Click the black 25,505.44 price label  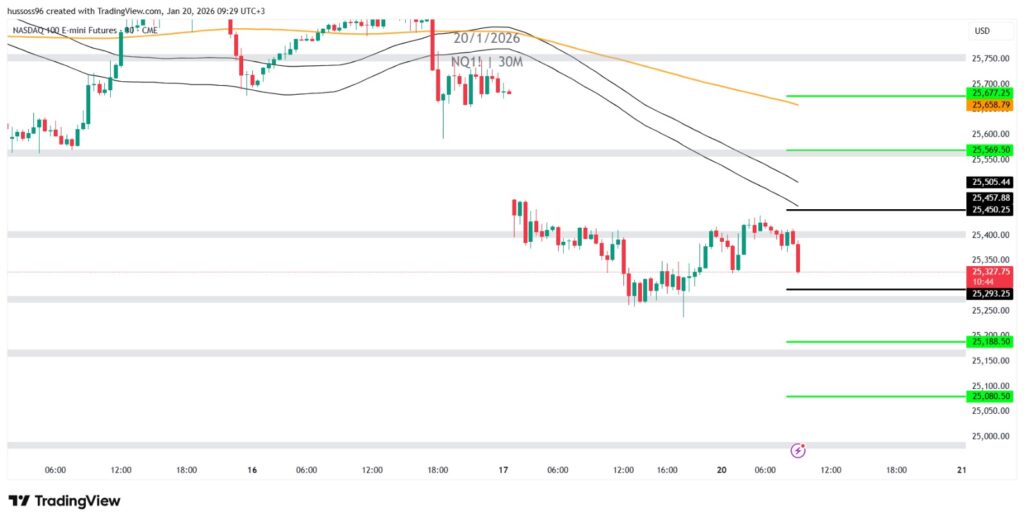[990, 183]
